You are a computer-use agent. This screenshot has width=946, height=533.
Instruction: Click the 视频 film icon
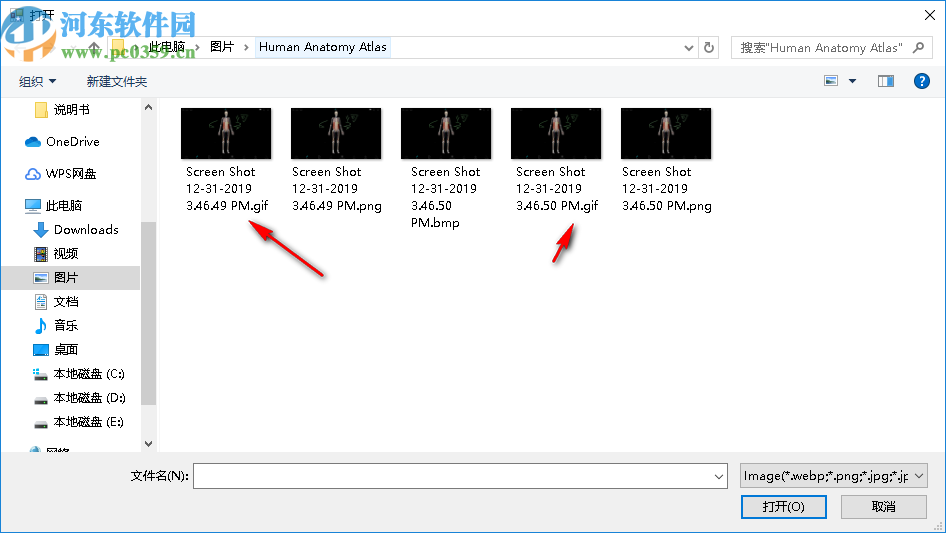pyautogui.click(x=40, y=254)
